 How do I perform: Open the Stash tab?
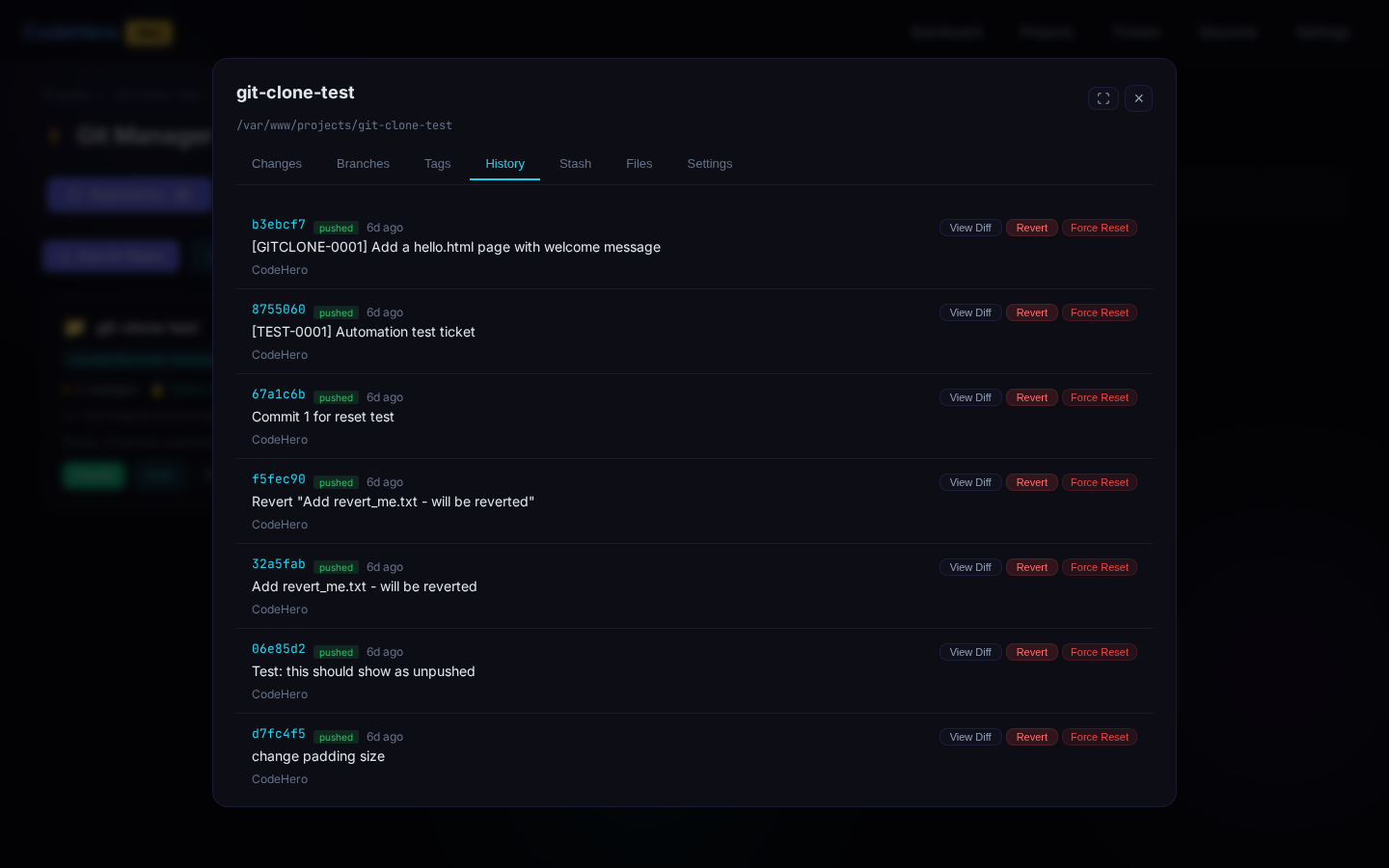(x=575, y=164)
